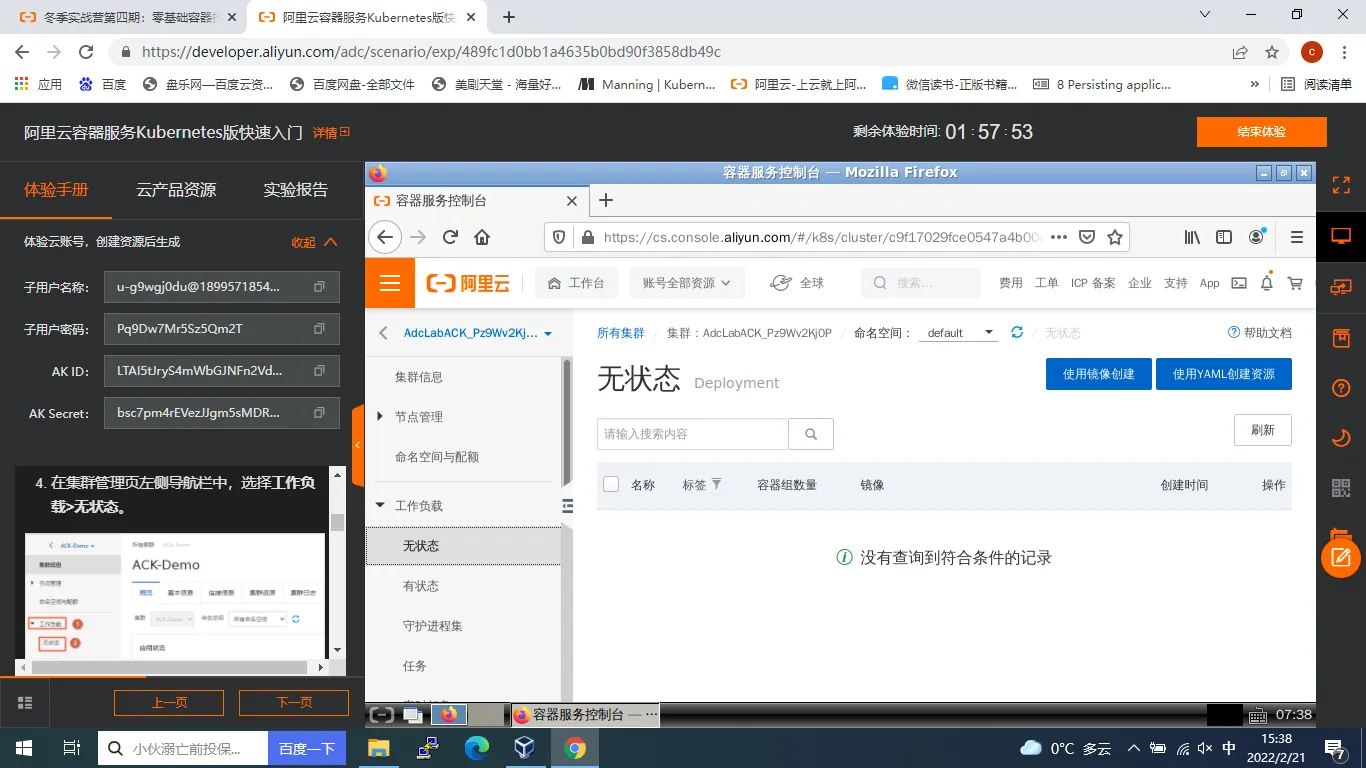
Task: Filter by label using the funnel icon
Action: pos(716,484)
